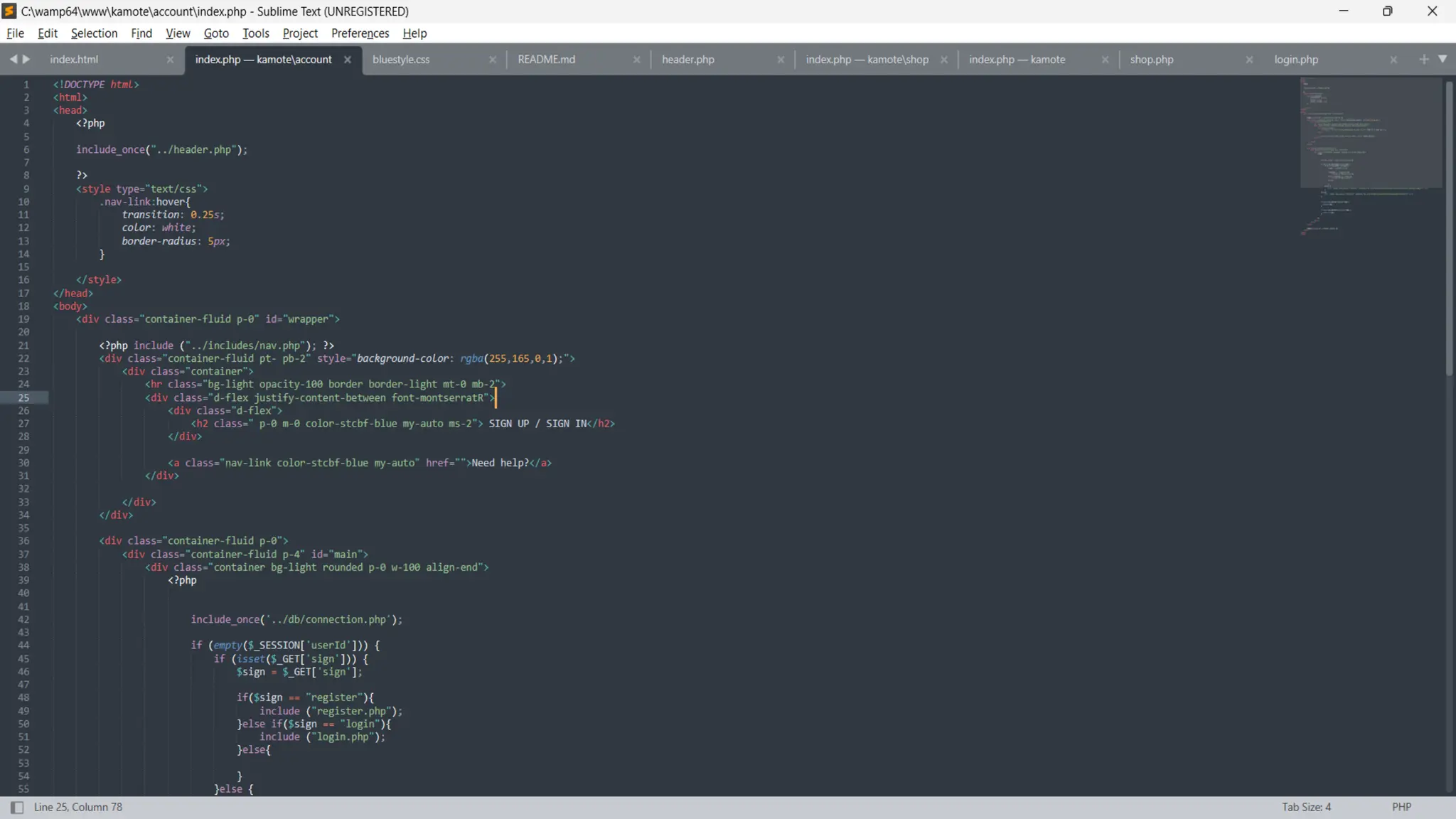
Task: Close the README.md tab
Action: (636, 60)
